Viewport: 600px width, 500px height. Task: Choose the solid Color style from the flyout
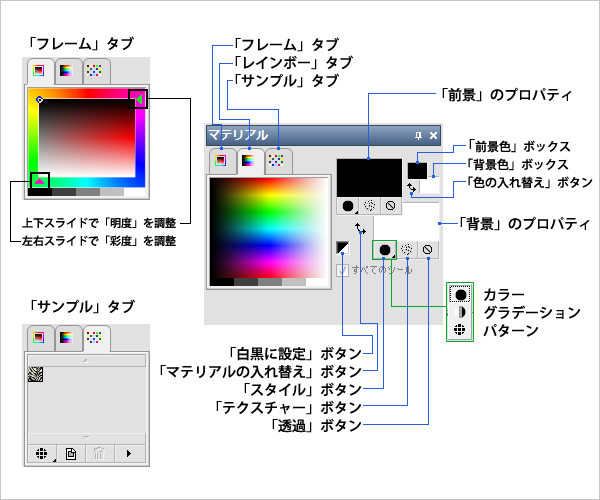(460, 295)
